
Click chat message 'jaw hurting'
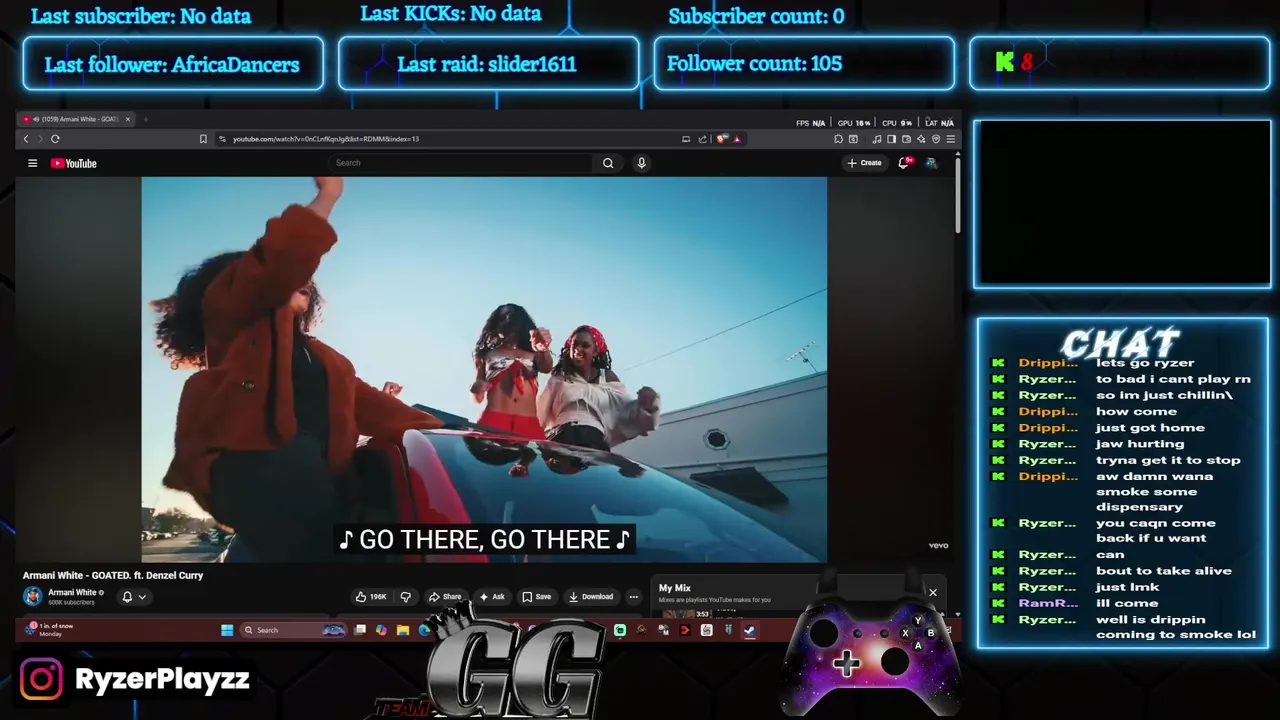pyautogui.click(x=1140, y=444)
